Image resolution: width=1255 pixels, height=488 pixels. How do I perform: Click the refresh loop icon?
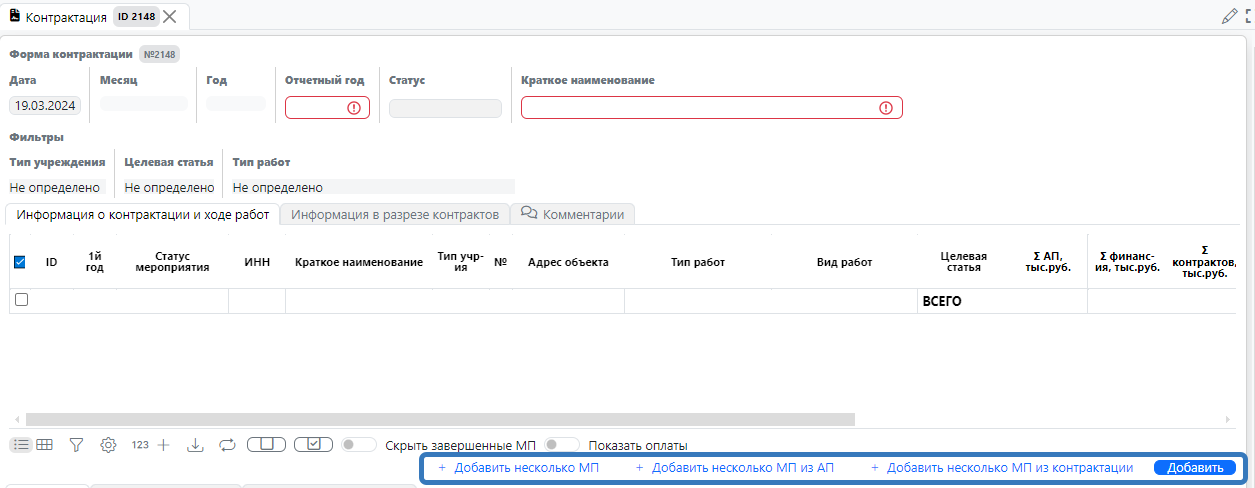[226, 445]
